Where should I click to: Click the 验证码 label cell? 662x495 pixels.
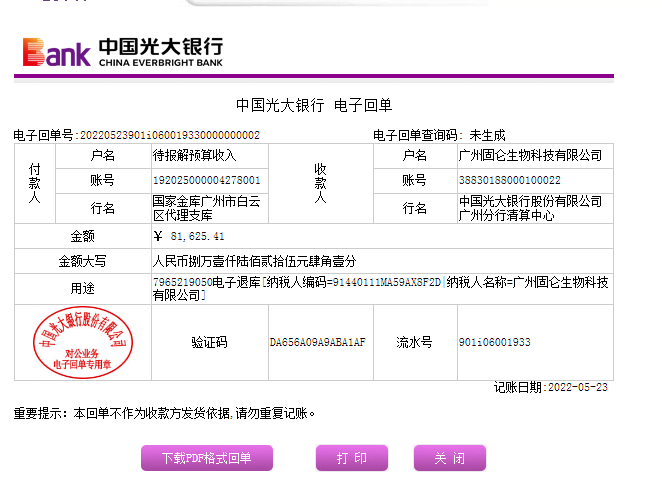[x=209, y=342]
